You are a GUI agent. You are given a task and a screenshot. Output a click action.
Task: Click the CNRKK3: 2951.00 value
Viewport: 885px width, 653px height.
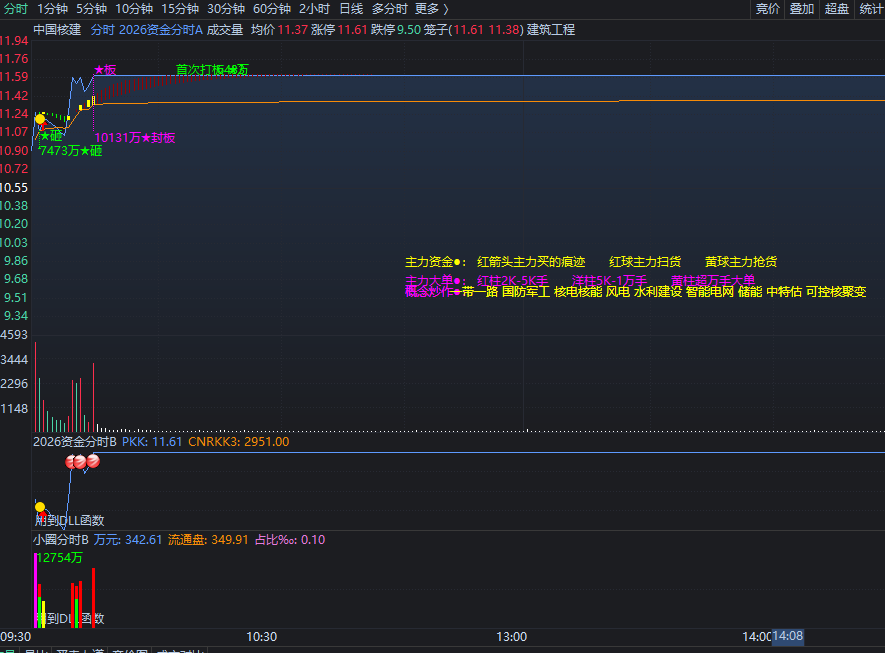coord(239,442)
